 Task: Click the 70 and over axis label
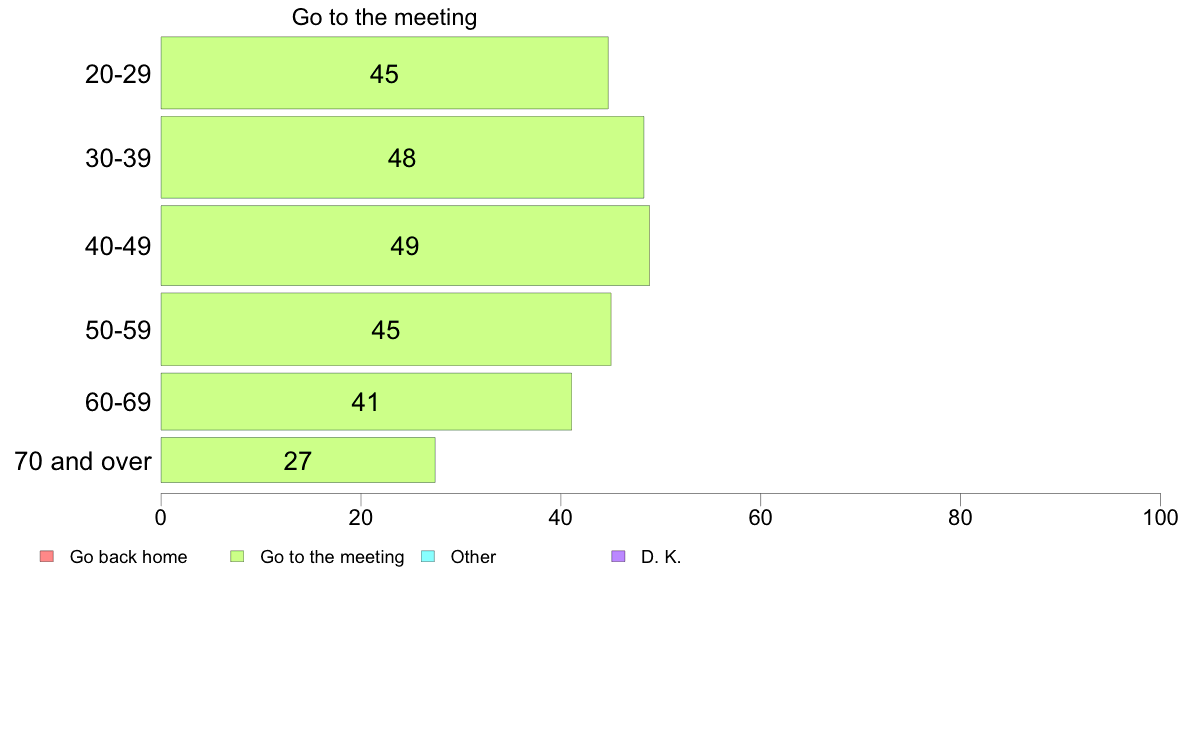point(83,461)
